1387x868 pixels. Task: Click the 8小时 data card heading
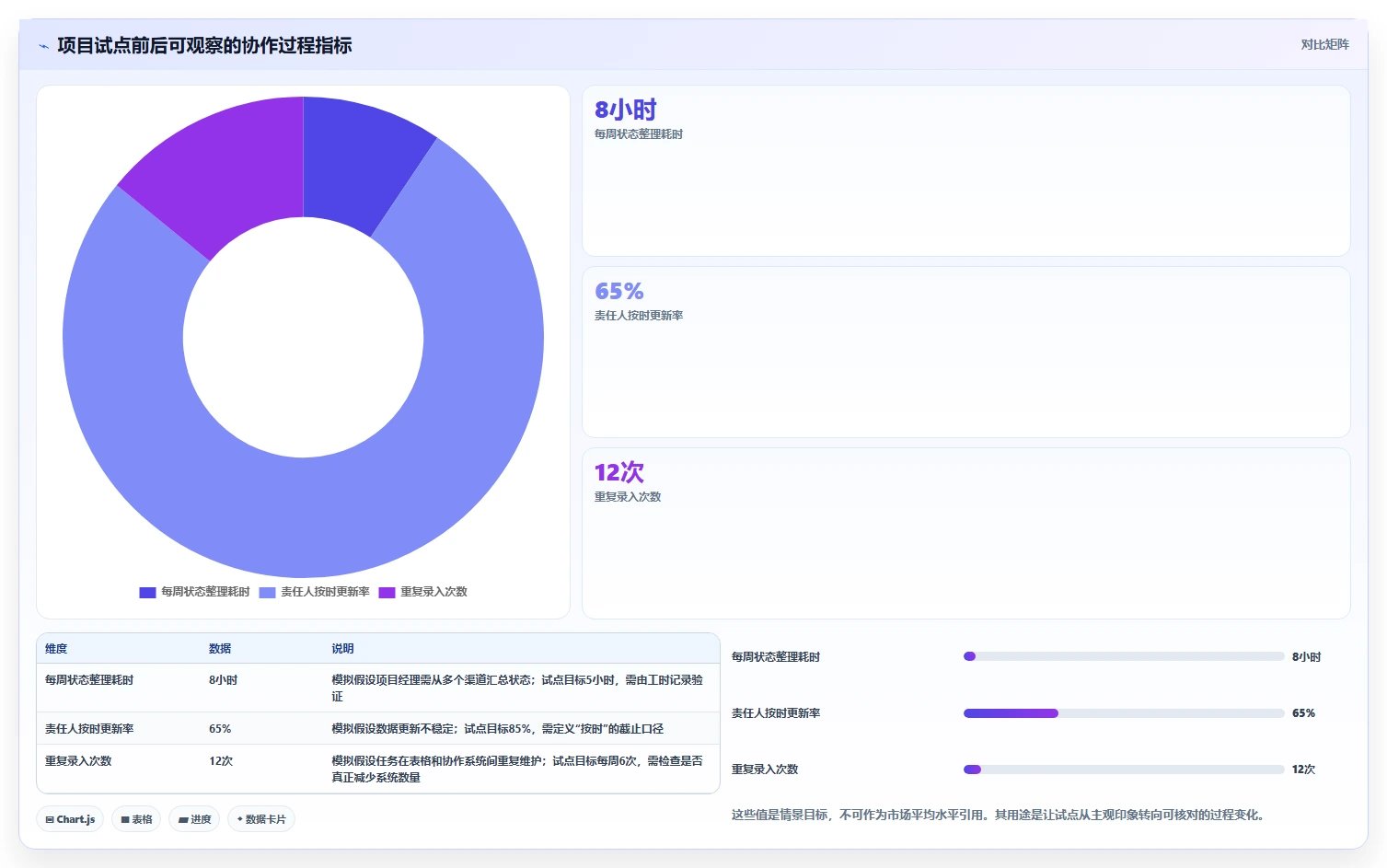click(626, 110)
